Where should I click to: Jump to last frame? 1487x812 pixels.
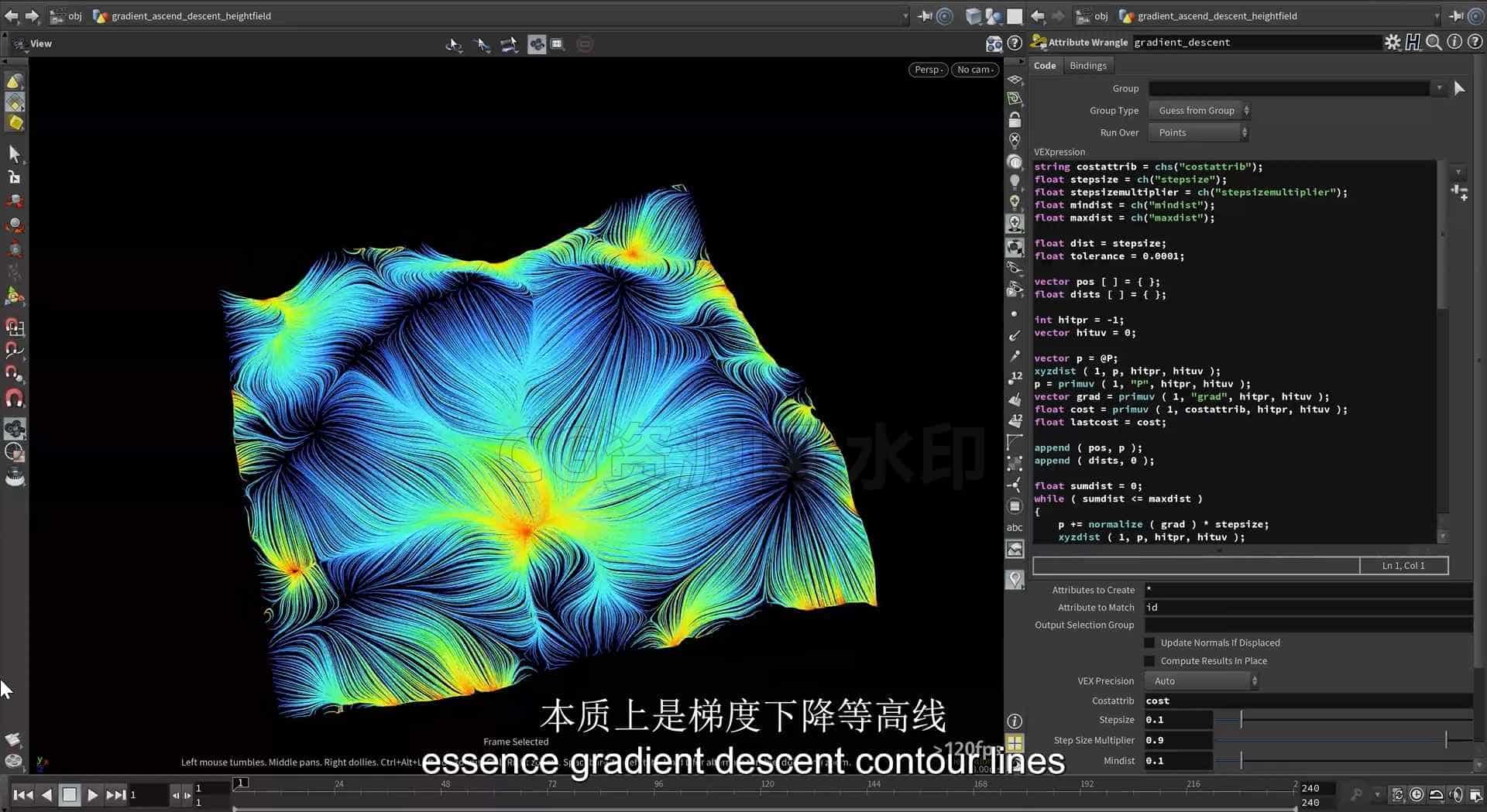[115, 794]
